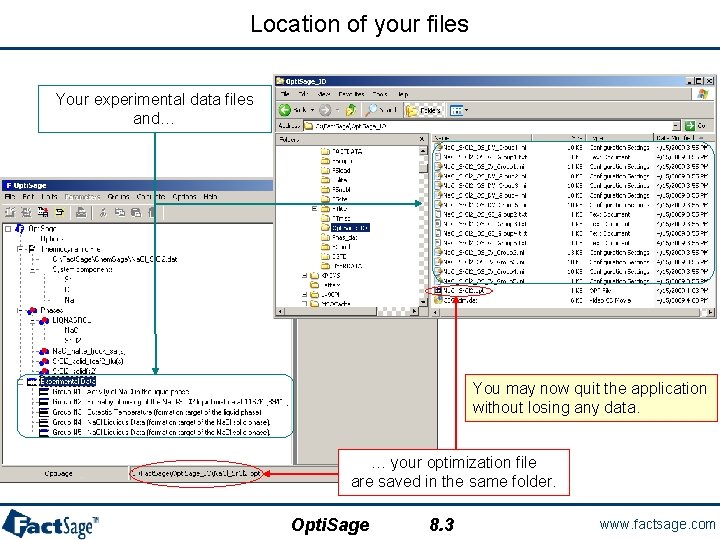720x540 pixels.
Task: Open the Favorites menu in Explorer window
Action: 351,94
